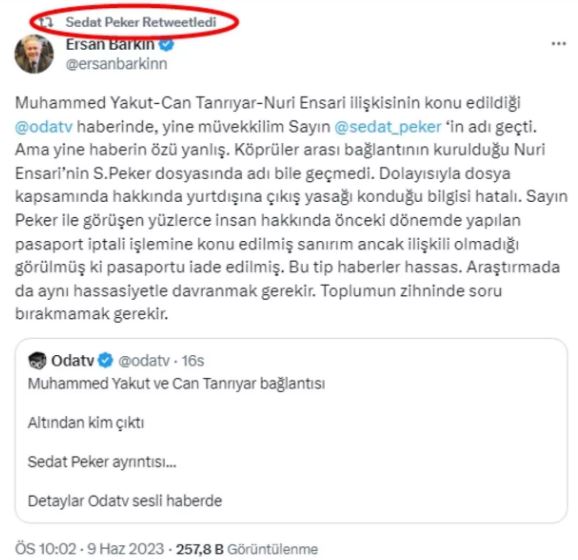Click Ersan Barkın's profile picture
The width and height of the screenshot is (578, 560).
tap(34, 54)
